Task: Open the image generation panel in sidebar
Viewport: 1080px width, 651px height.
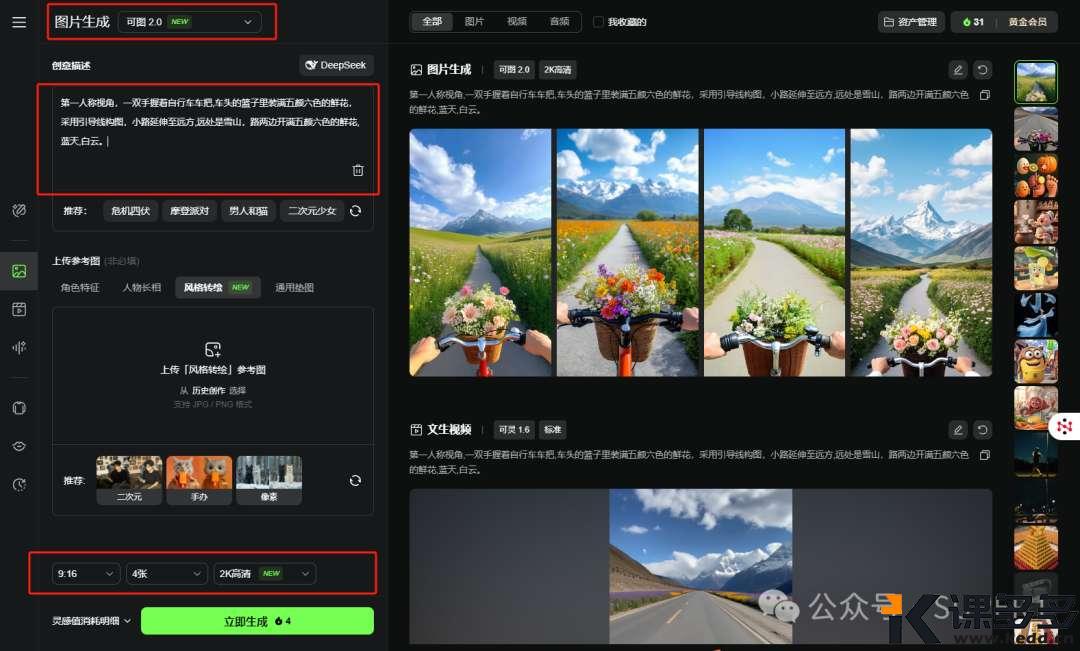Action: (x=18, y=270)
